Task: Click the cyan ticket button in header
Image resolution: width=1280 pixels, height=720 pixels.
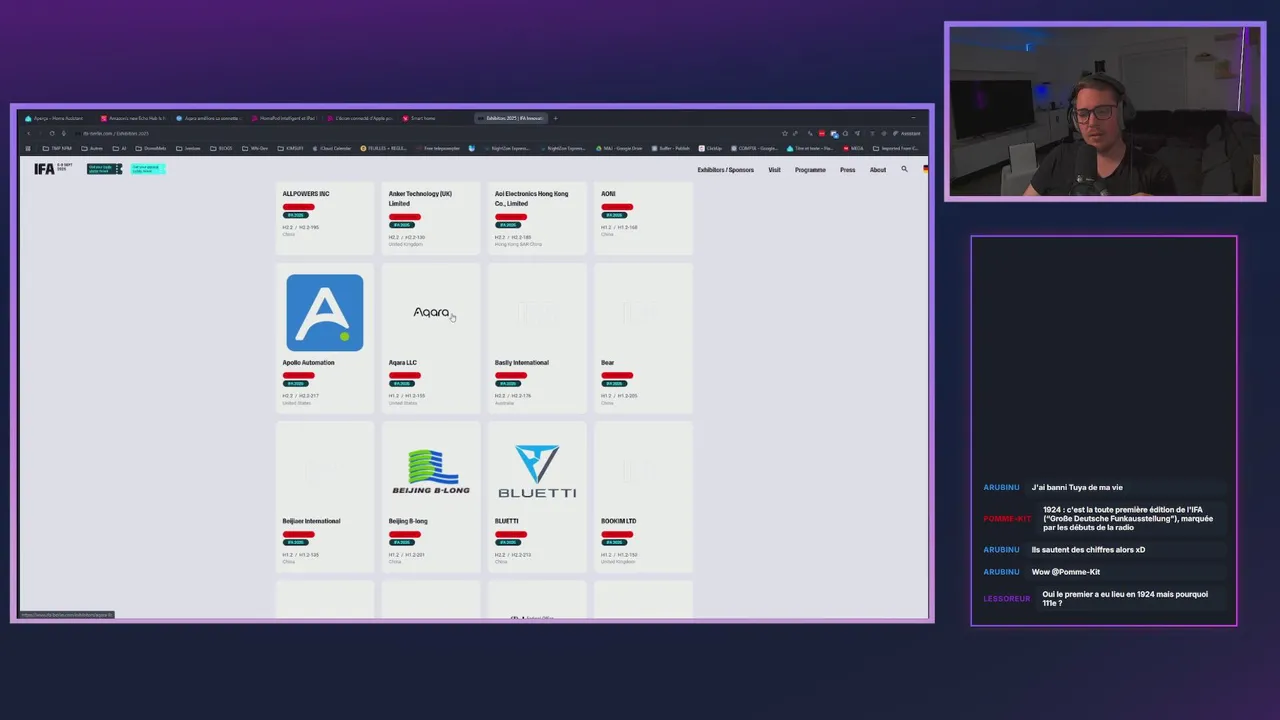Action: pos(147,169)
